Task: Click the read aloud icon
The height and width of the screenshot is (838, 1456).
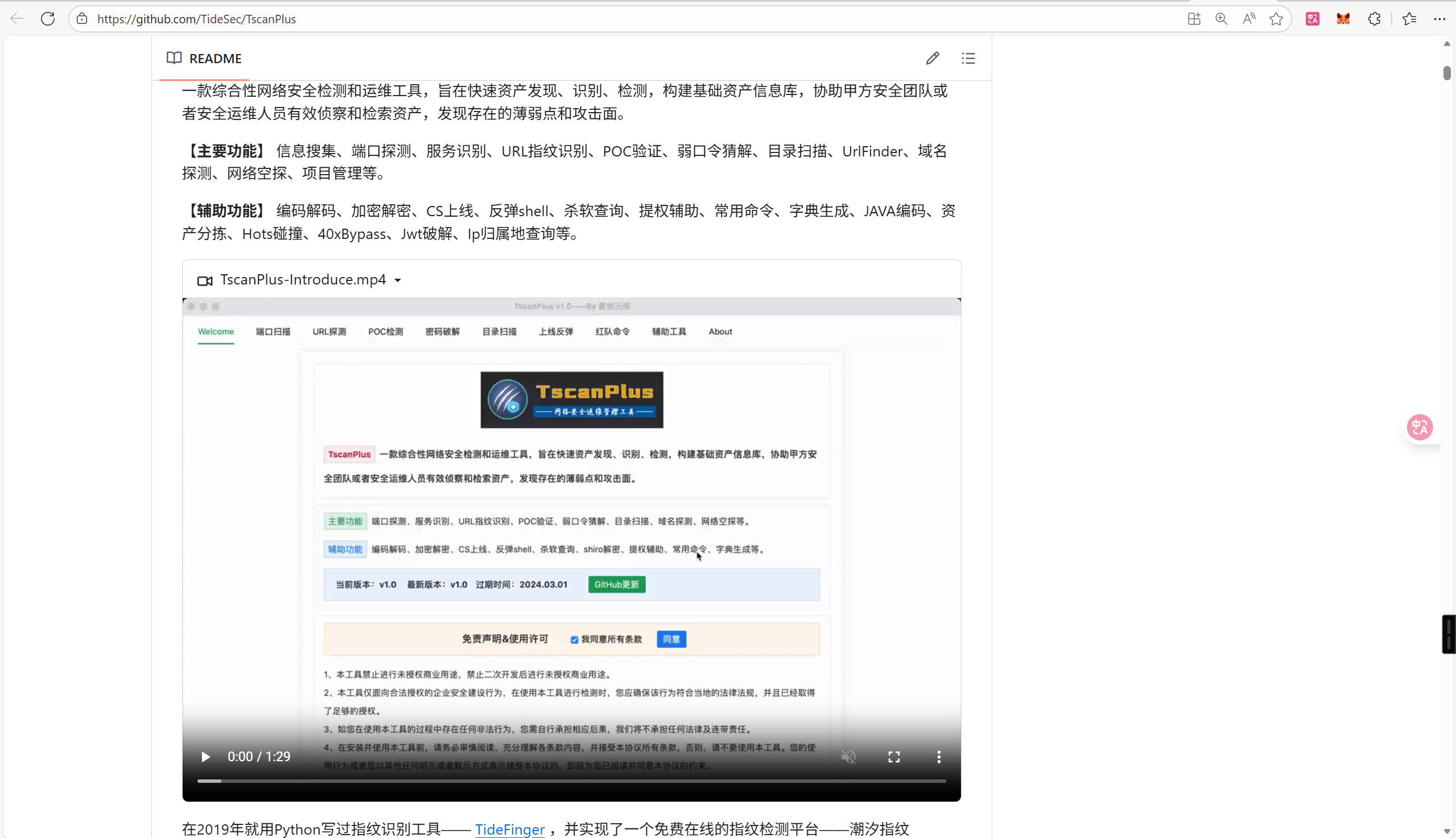Action: tap(1248, 19)
